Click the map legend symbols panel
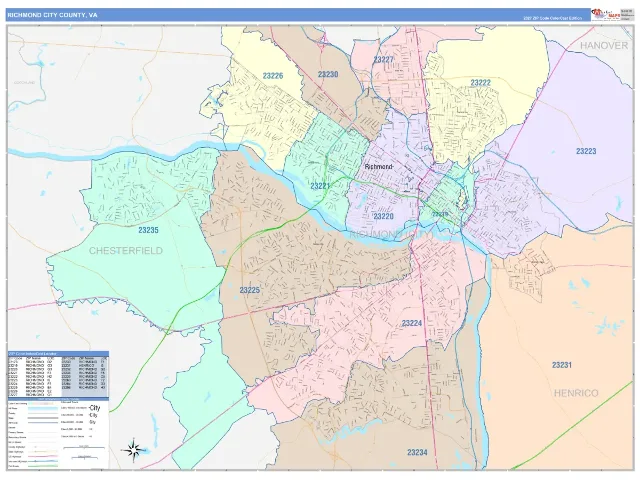Image resolution: width=640 pixels, height=480 pixels. click(x=58, y=434)
